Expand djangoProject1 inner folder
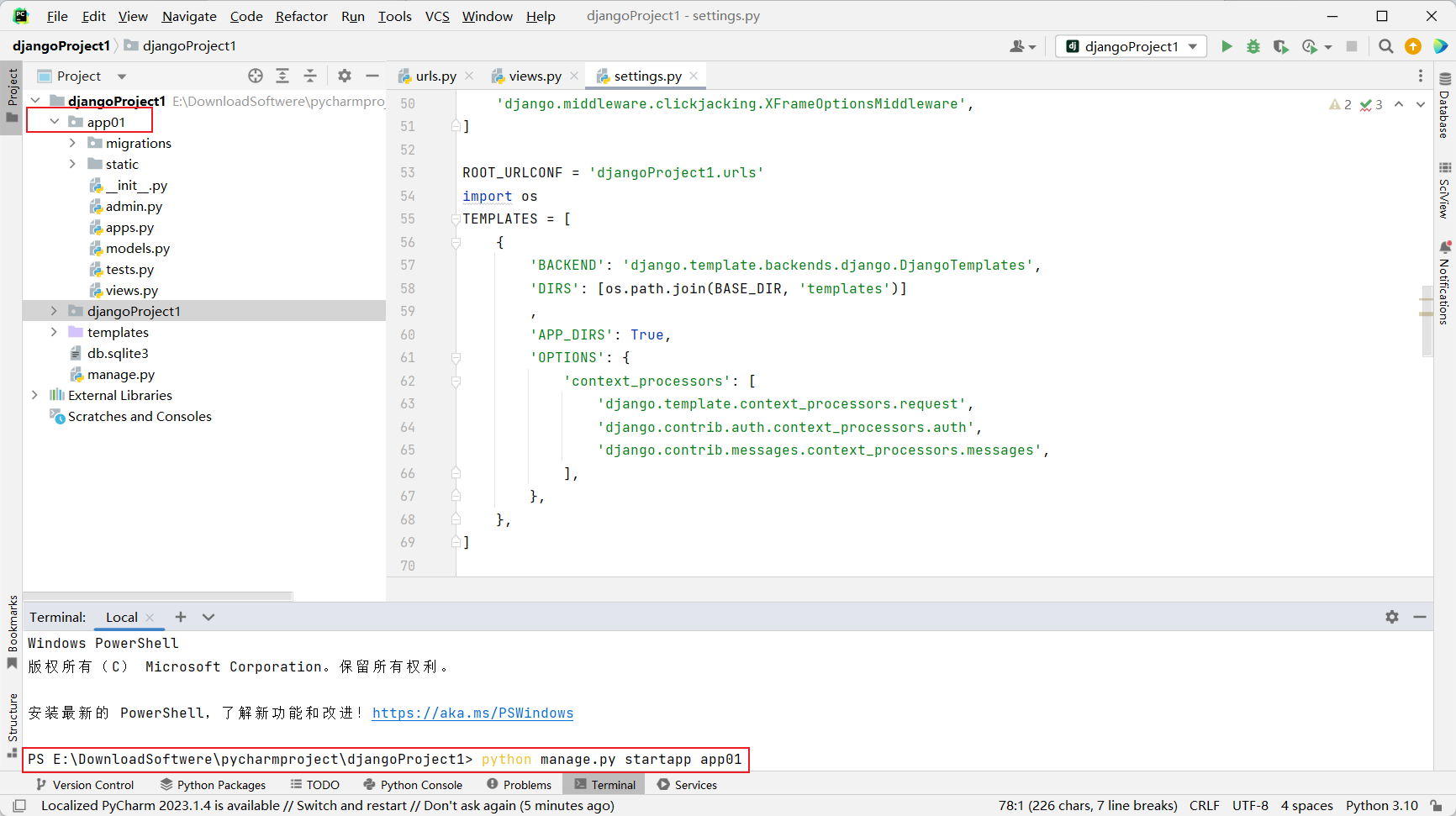1456x816 pixels. pyautogui.click(x=55, y=311)
